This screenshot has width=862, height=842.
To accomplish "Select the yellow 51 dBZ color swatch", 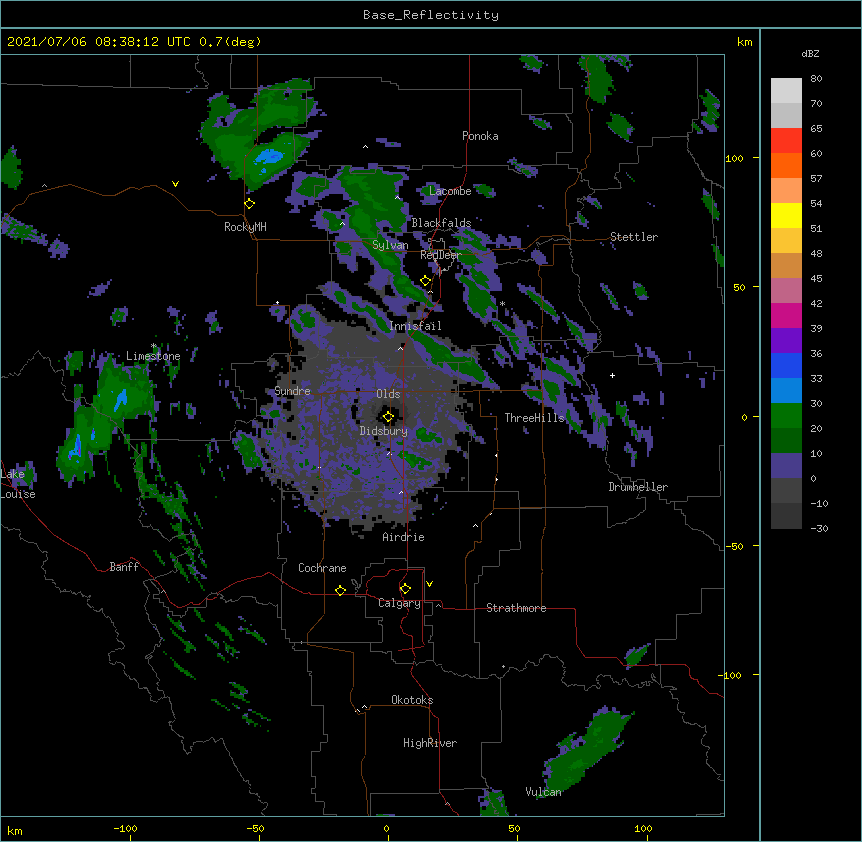I will point(786,215).
